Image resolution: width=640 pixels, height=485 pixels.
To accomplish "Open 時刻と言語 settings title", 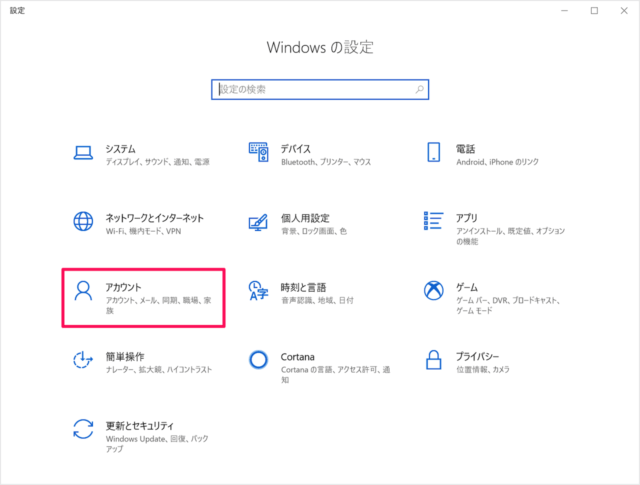I will [303, 287].
